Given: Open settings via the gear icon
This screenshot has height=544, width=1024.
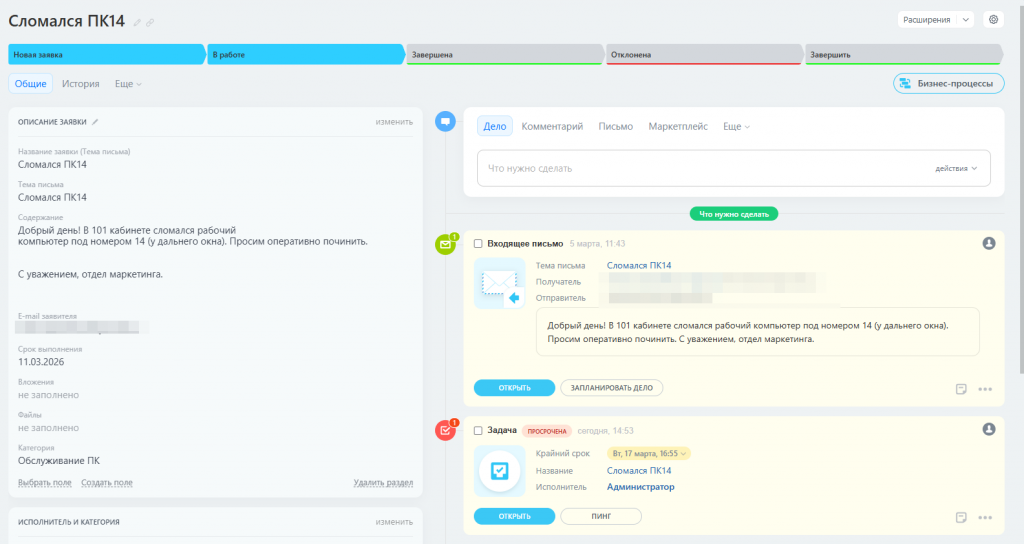Looking at the screenshot, I should (x=993, y=19).
